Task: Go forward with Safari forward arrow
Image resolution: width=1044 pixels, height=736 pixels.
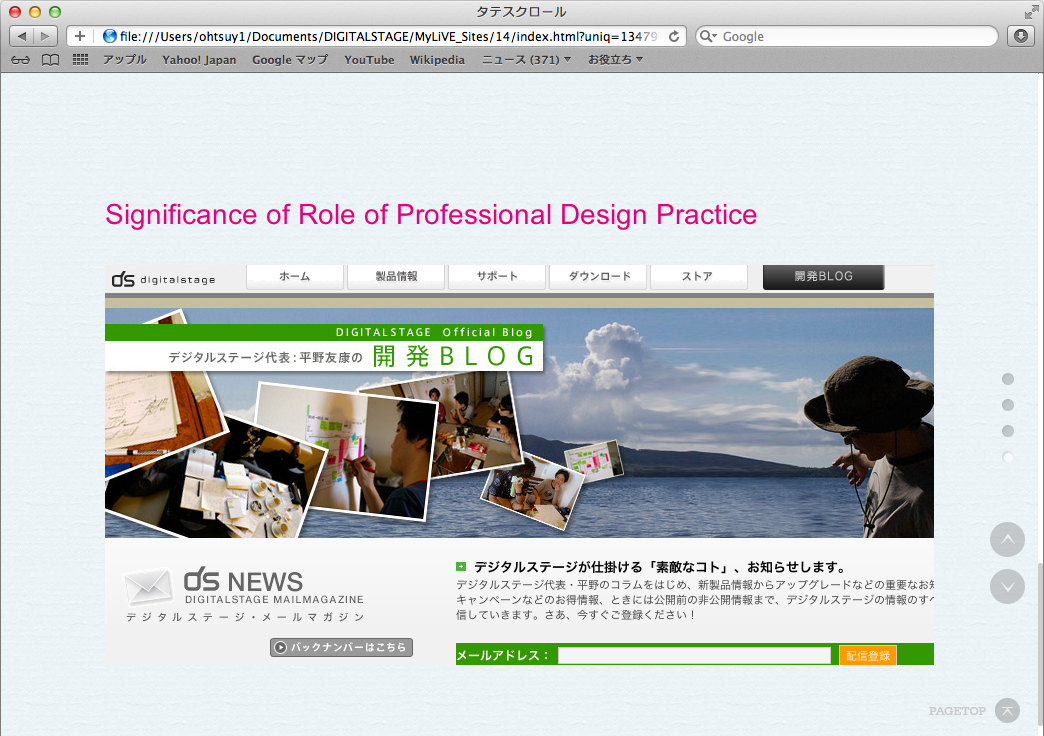Action: click(x=45, y=36)
